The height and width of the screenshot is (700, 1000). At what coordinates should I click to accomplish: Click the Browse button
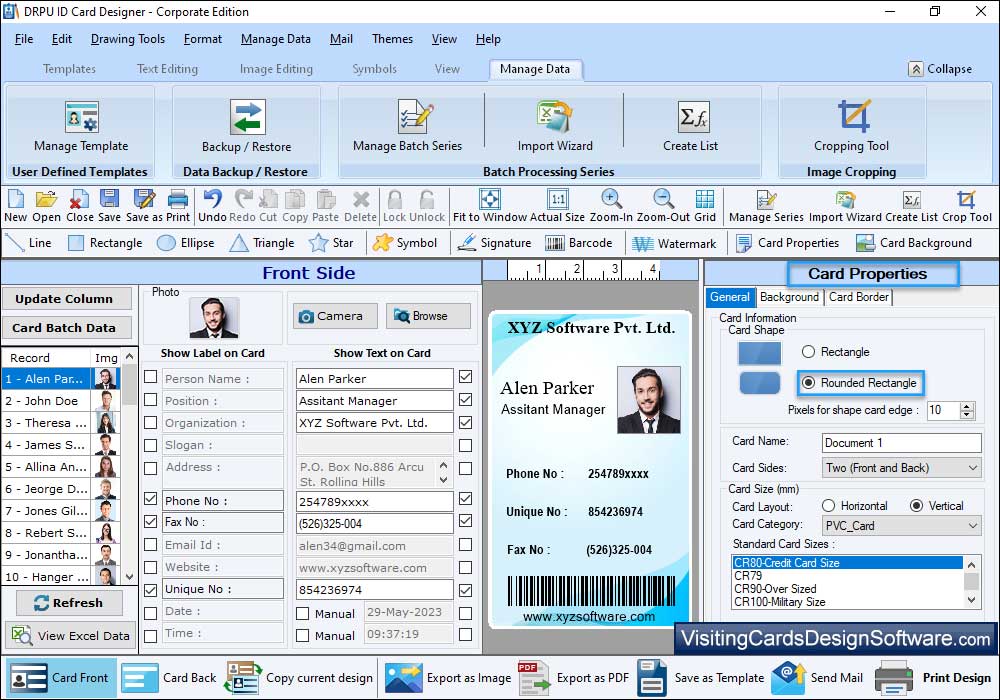[428, 316]
